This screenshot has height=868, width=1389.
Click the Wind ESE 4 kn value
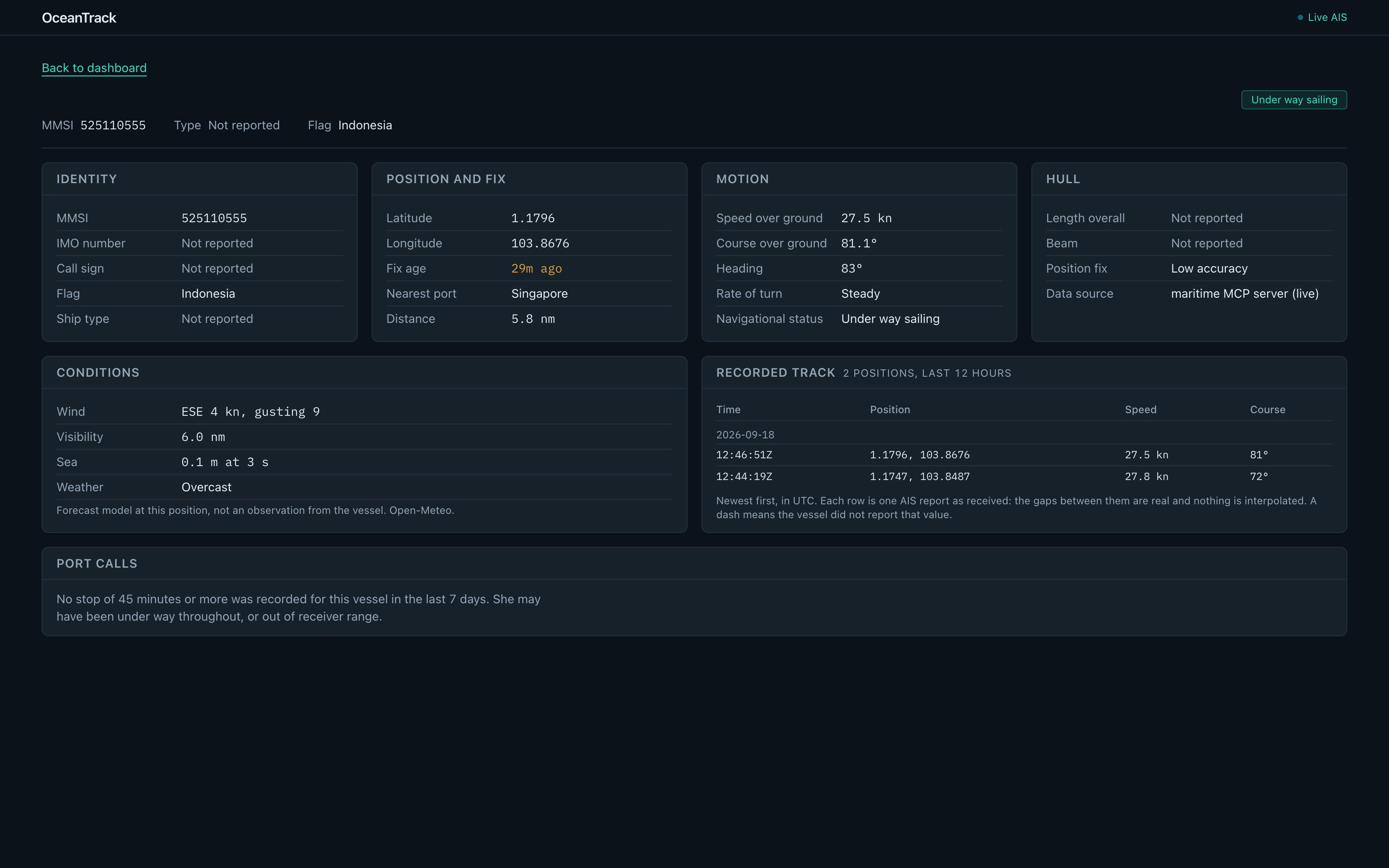250,411
